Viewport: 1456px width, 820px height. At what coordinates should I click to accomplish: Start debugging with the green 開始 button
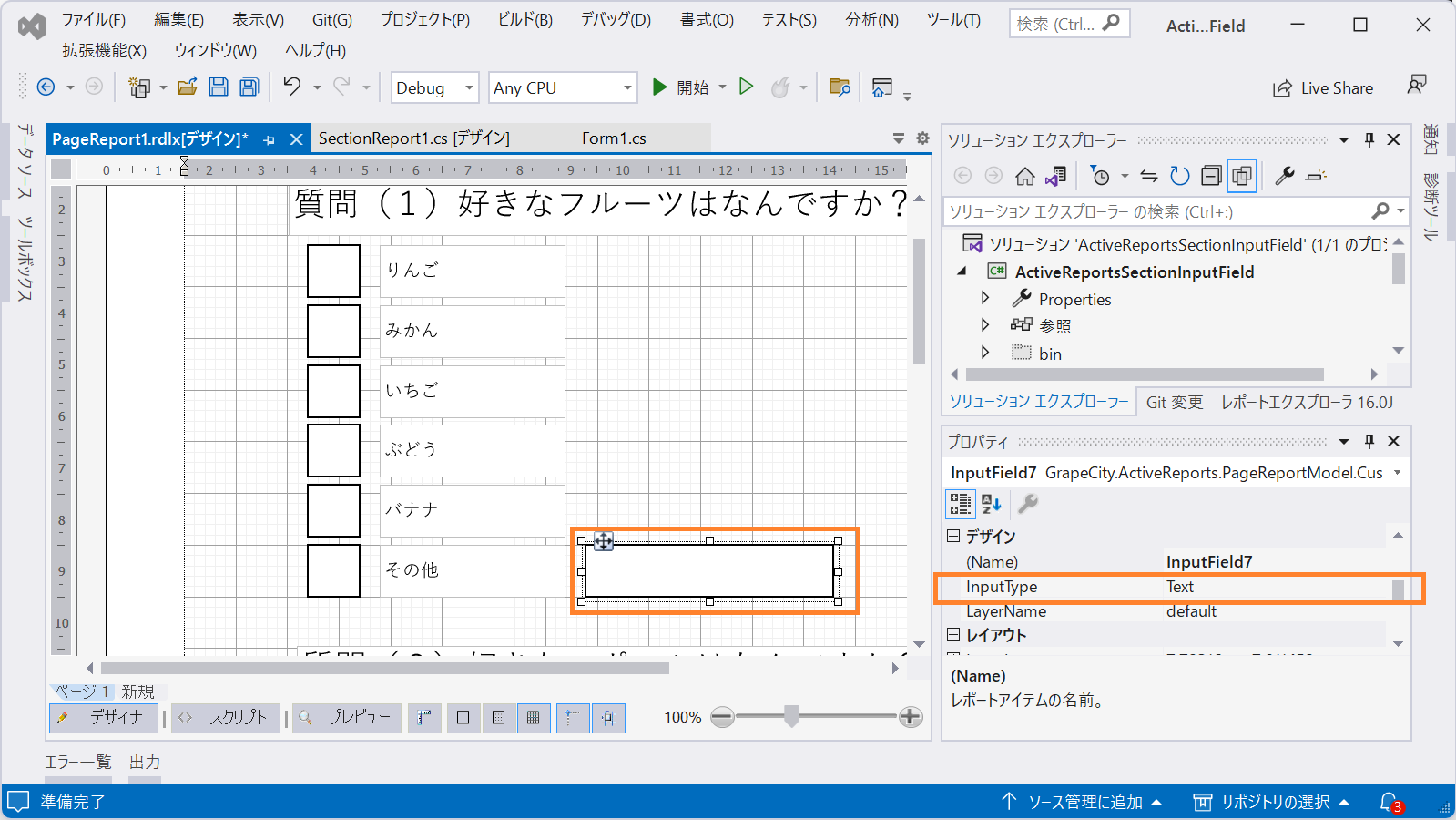(x=681, y=87)
